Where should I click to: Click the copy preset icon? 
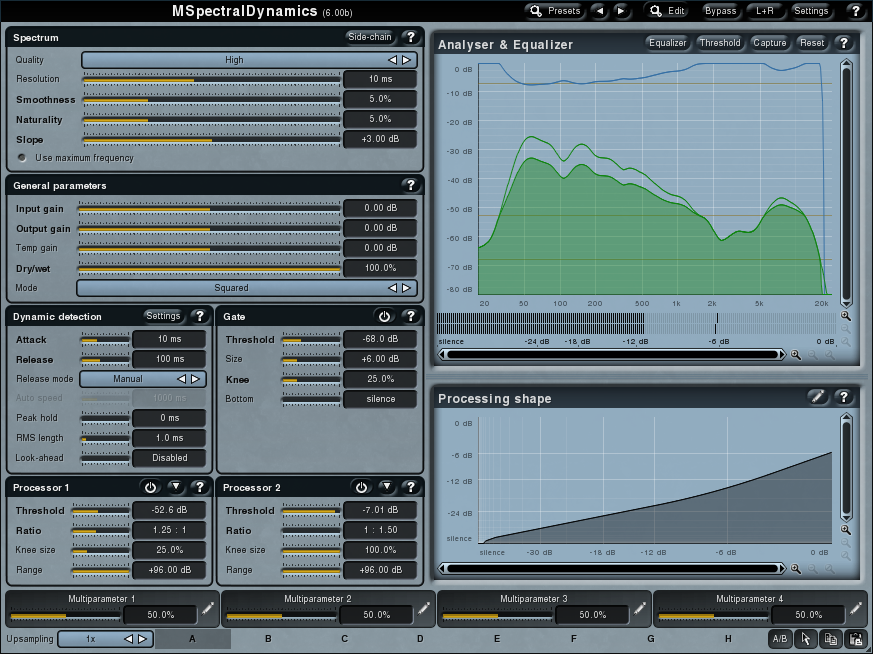[831, 639]
